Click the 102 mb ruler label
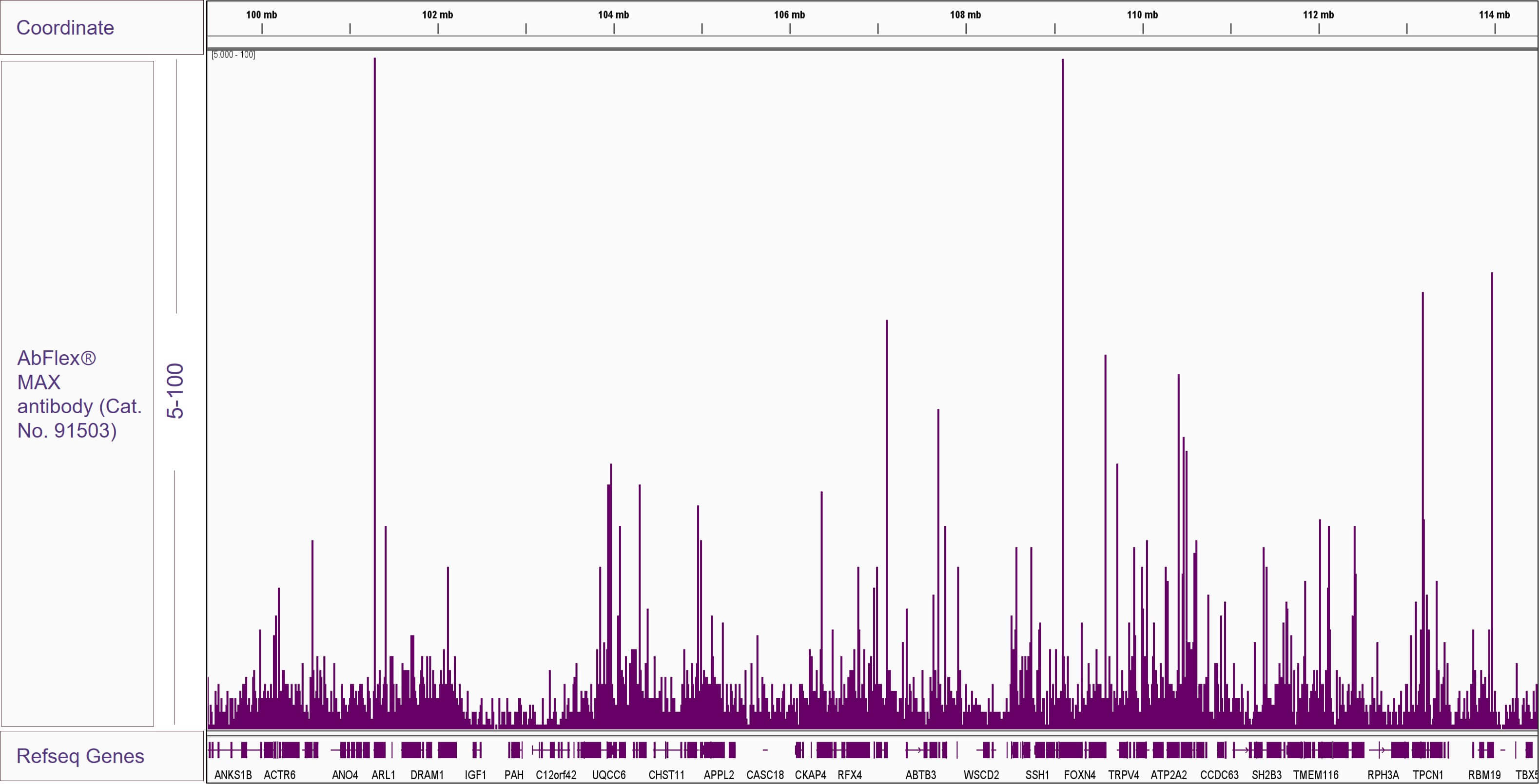The height and width of the screenshot is (784, 1539). pos(437,14)
